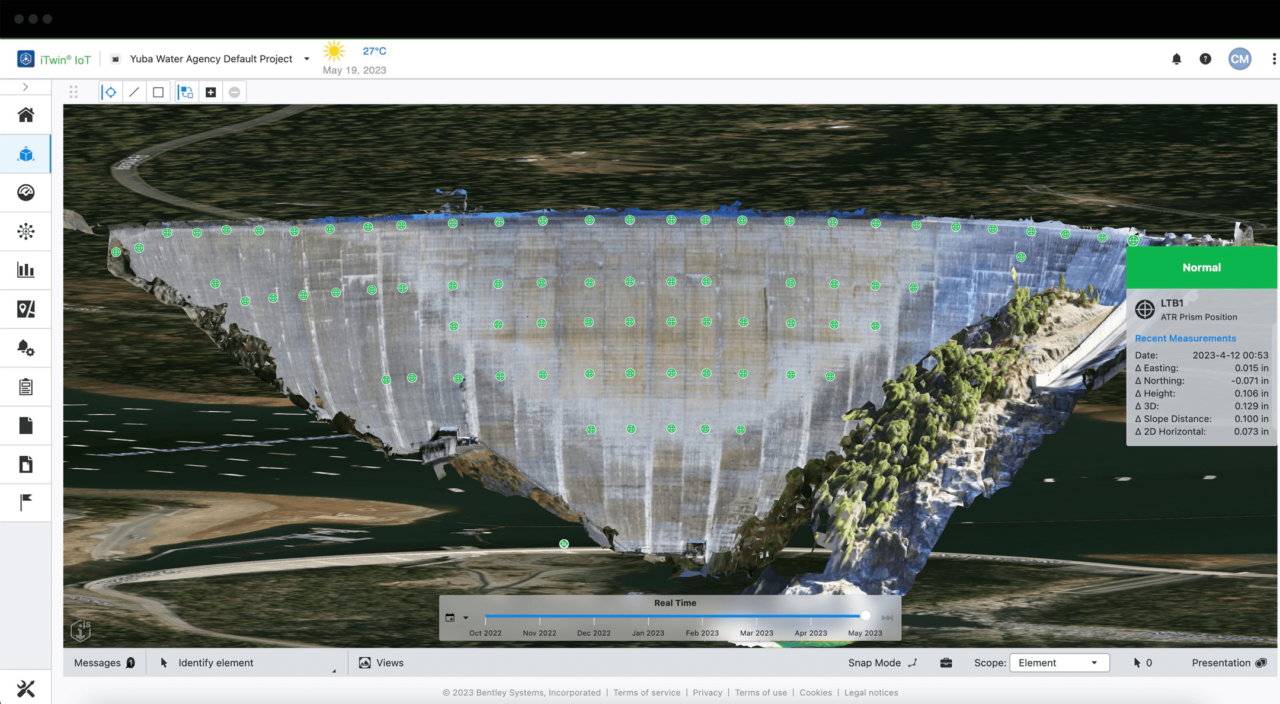Click the CM user avatar
This screenshot has height=704, width=1280.
point(1239,58)
